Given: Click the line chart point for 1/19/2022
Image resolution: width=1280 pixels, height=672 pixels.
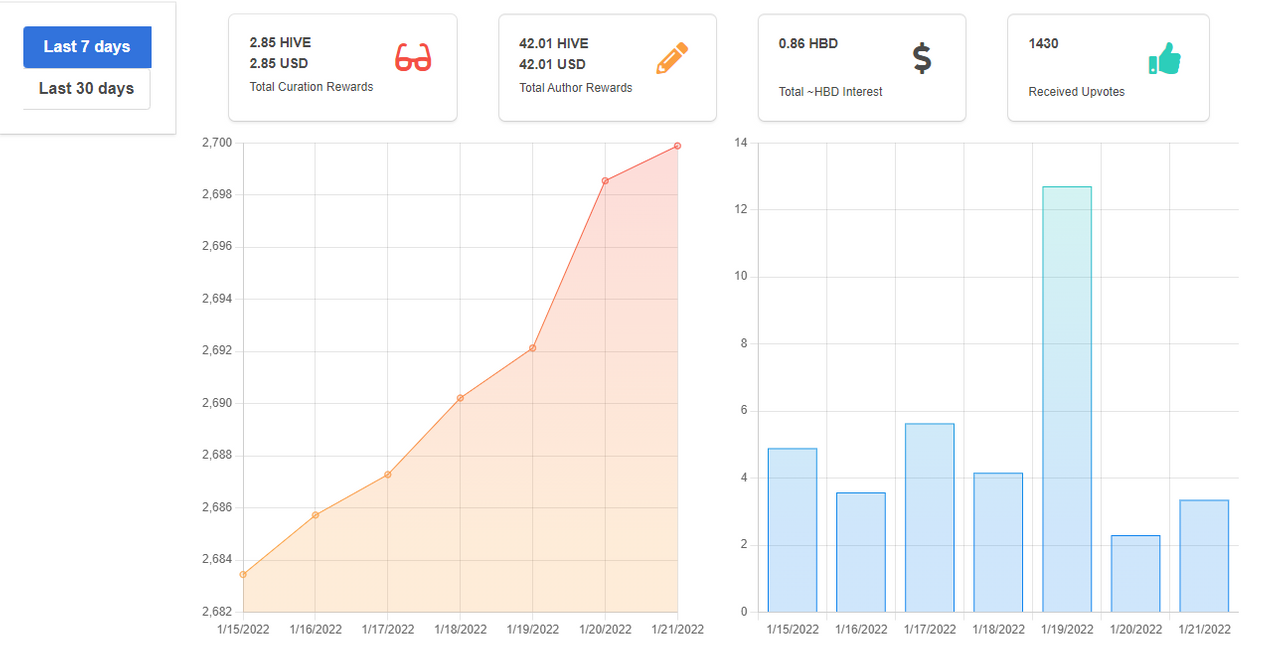Looking at the screenshot, I should pyautogui.click(x=533, y=348).
